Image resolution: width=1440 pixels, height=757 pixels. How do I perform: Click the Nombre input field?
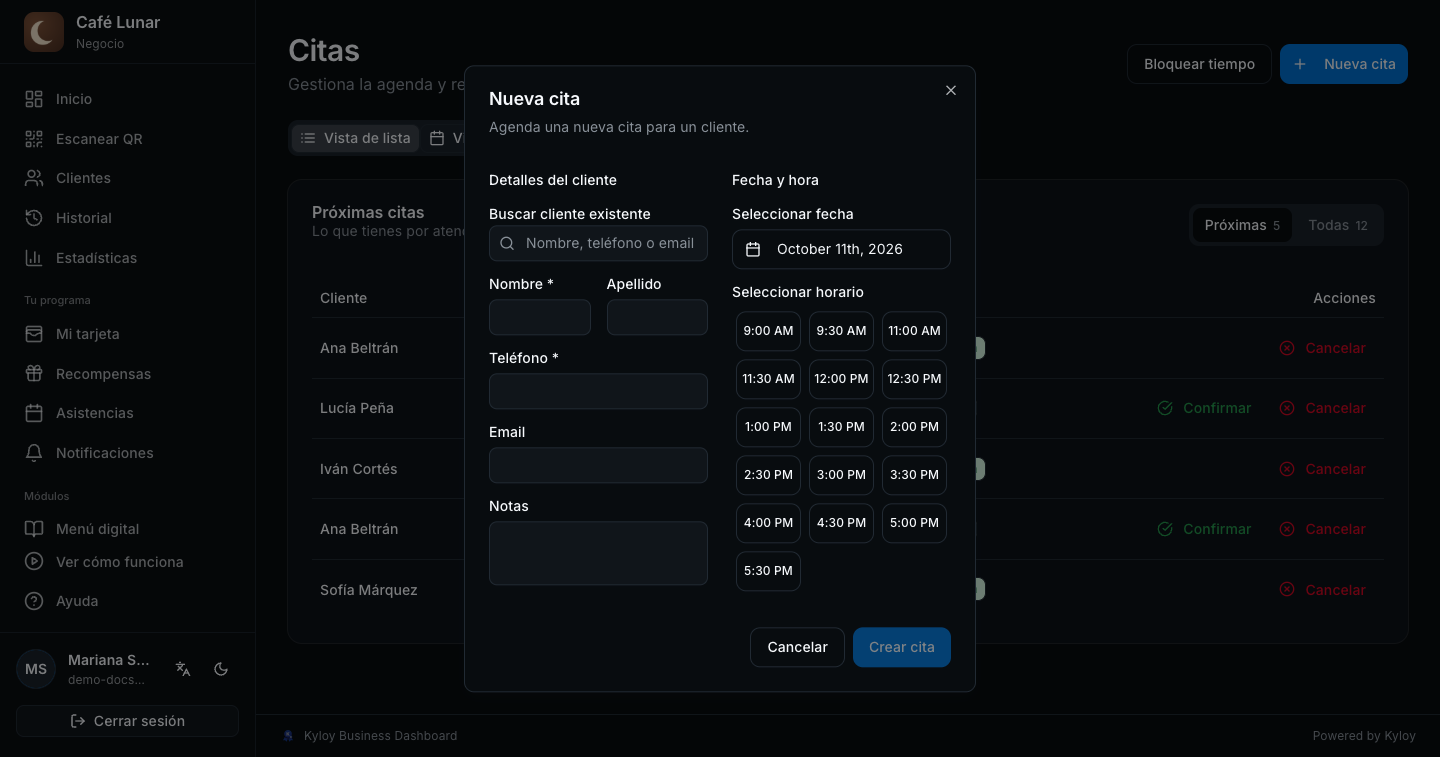coord(540,317)
